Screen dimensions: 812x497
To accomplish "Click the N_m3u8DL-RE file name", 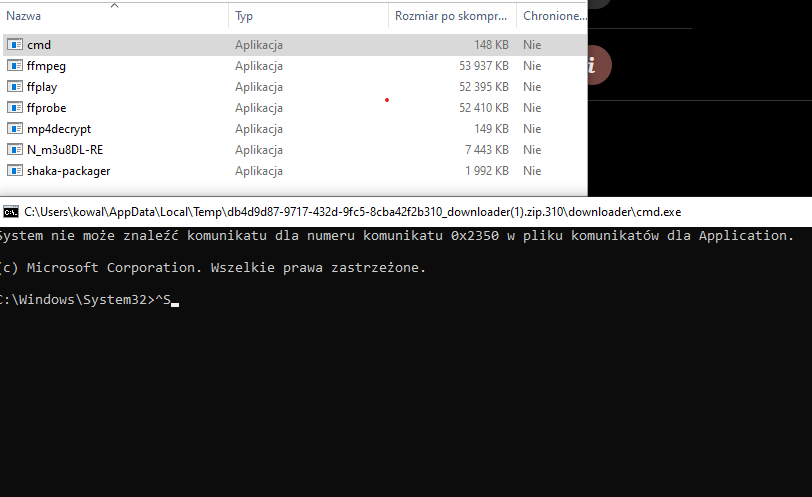I will [x=65, y=150].
